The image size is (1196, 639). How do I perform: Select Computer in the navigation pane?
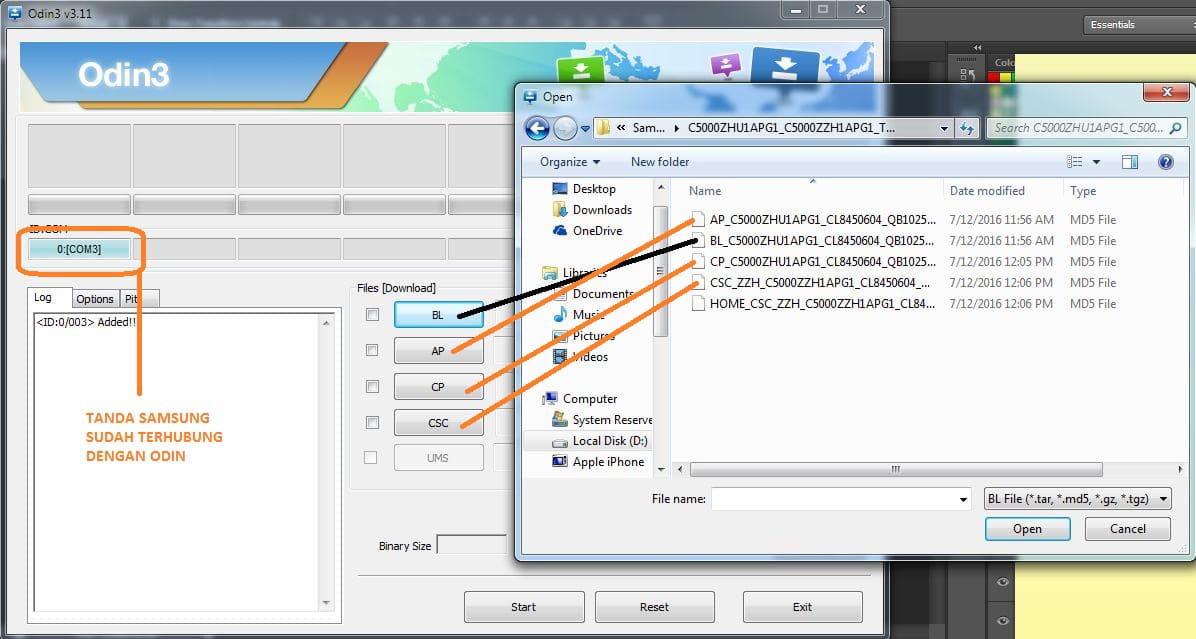(x=580, y=399)
